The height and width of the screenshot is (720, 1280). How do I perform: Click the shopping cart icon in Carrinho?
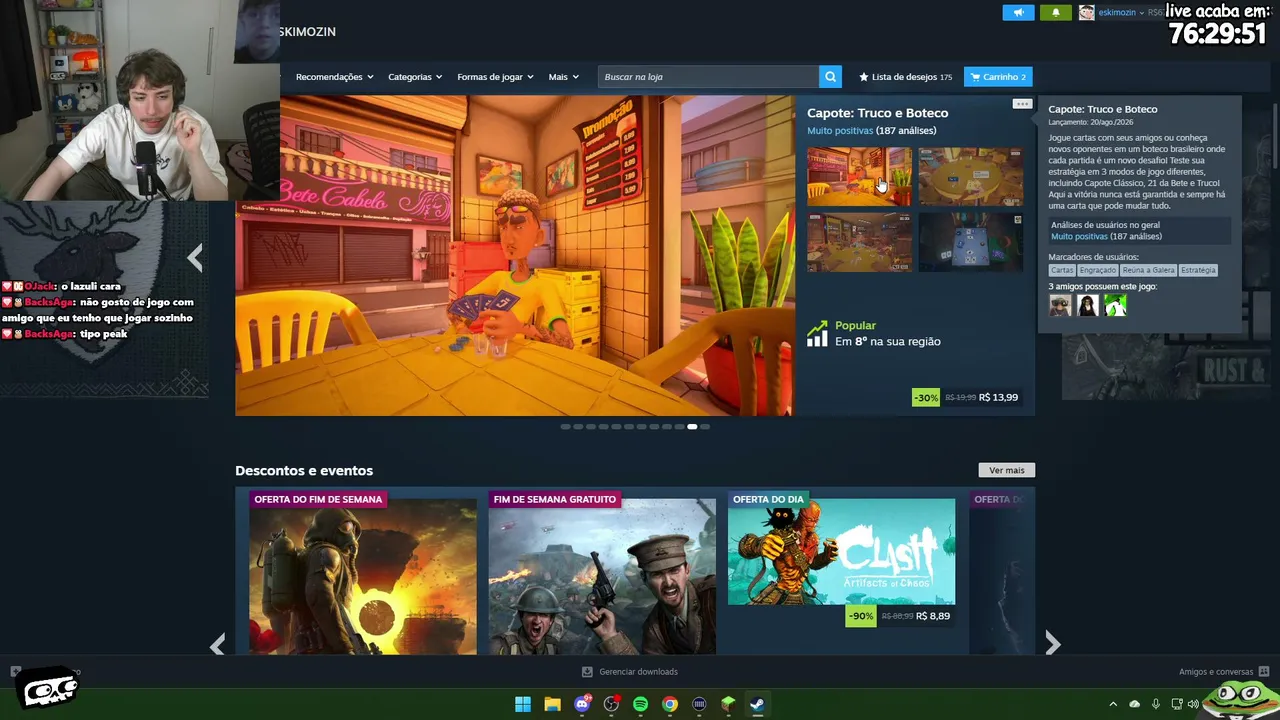(x=974, y=77)
